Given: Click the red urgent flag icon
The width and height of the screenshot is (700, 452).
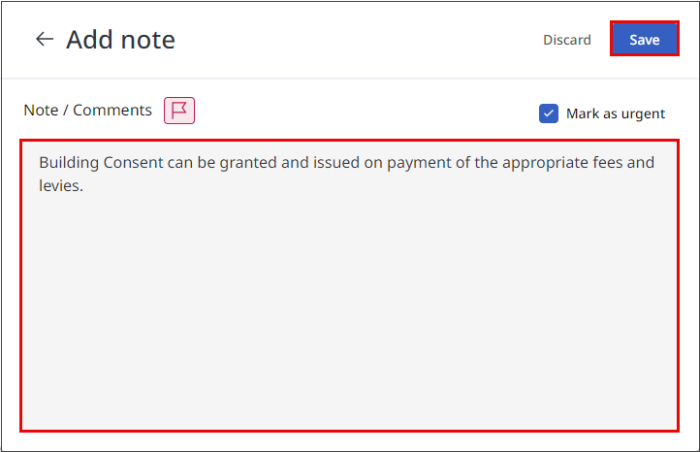Looking at the screenshot, I should pyautogui.click(x=179, y=110).
